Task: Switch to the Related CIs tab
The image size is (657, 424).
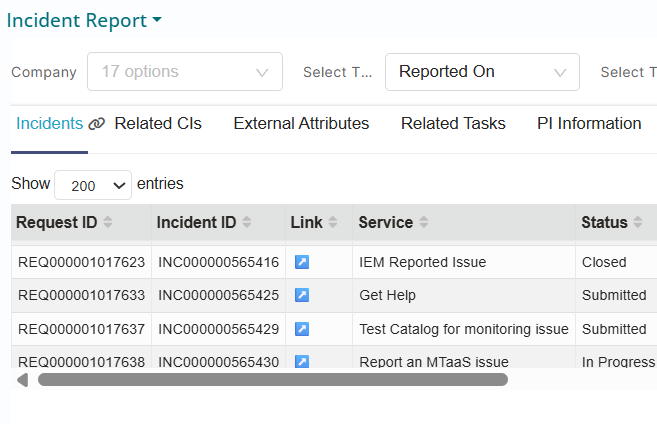Action: (x=158, y=124)
